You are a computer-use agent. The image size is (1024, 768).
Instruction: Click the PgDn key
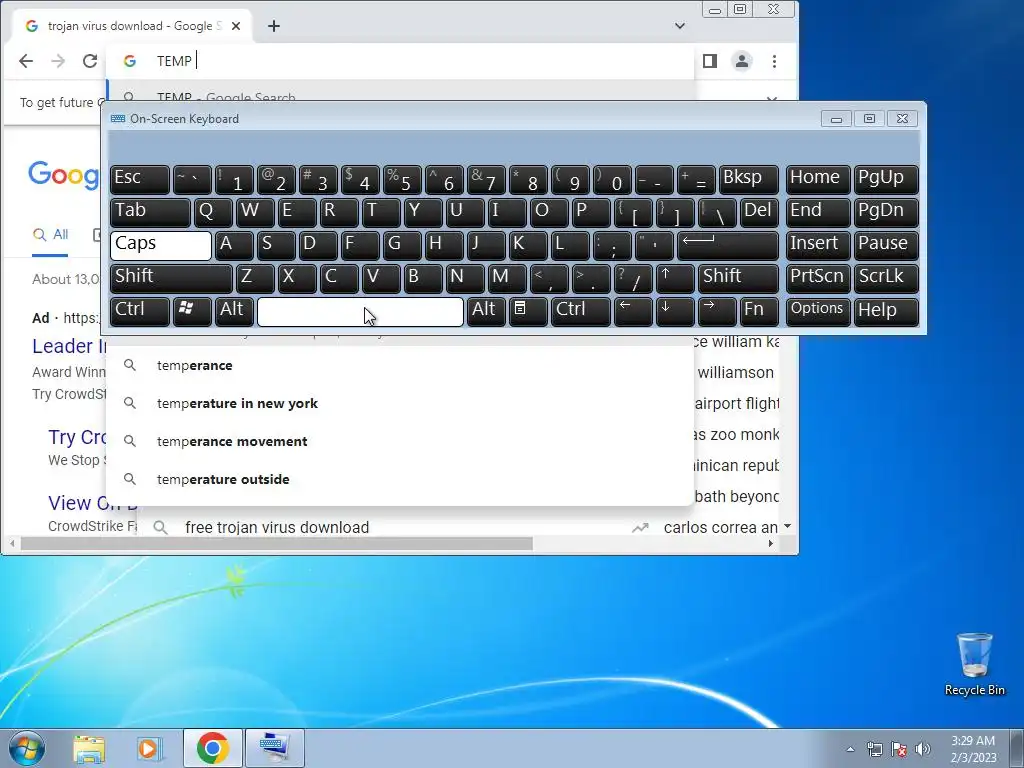tap(886, 212)
